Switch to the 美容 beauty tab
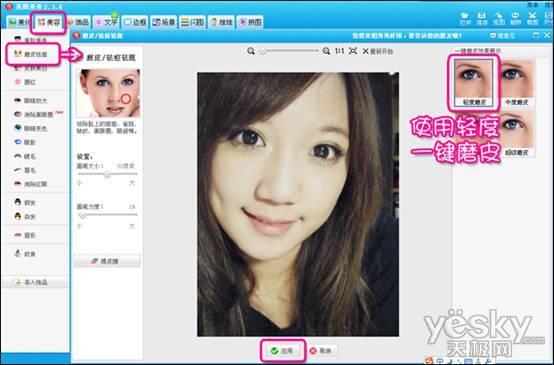The width and height of the screenshot is (554, 365). [x=49, y=22]
